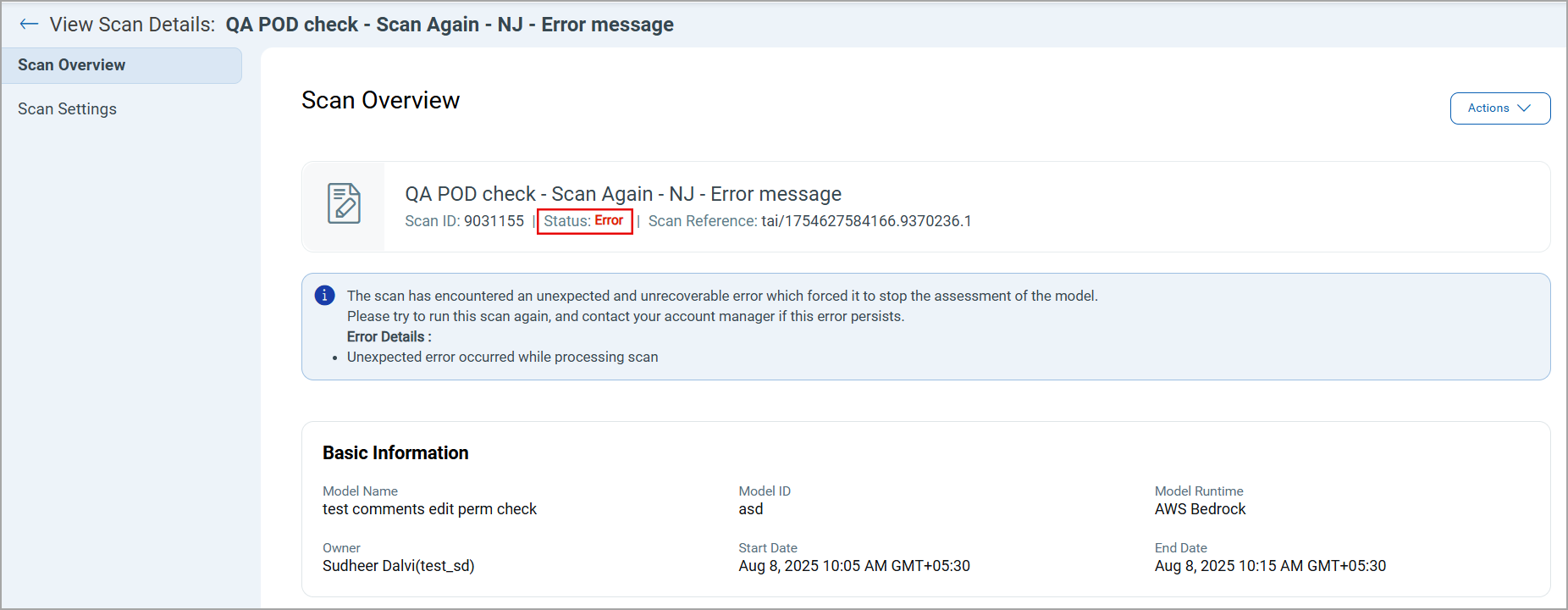The height and width of the screenshot is (610, 1568).
Task: Open Scan Settings in sidebar
Action: pos(68,109)
